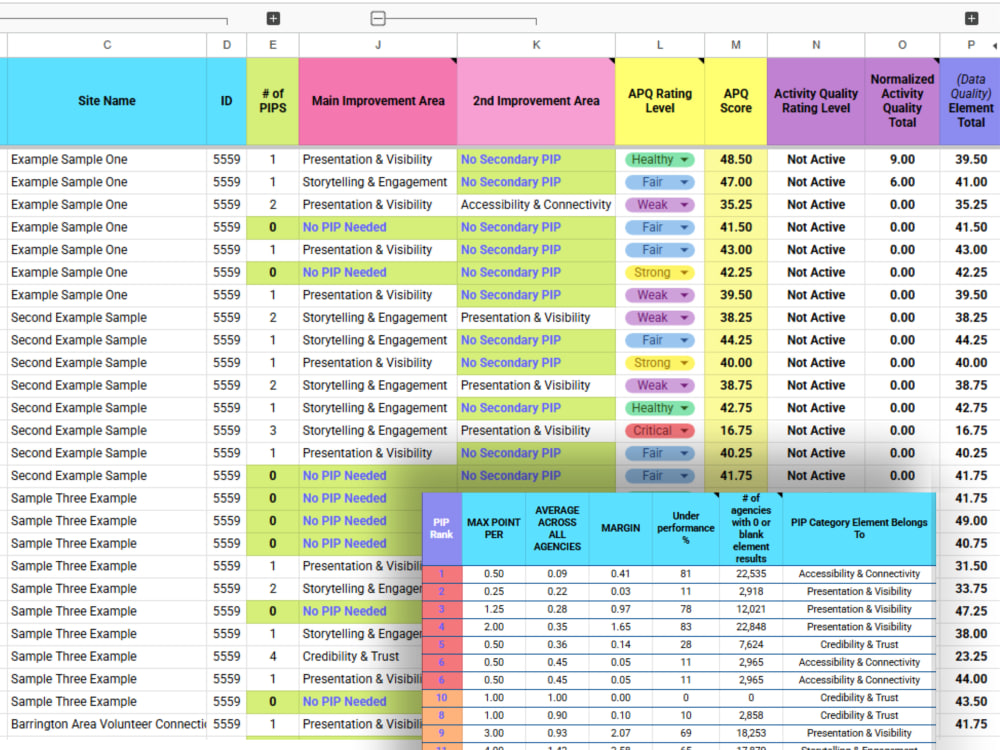The height and width of the screenshot is (750, 1000).
Task: Select the PIPS count cell showing 3
Action: [273, 430]
